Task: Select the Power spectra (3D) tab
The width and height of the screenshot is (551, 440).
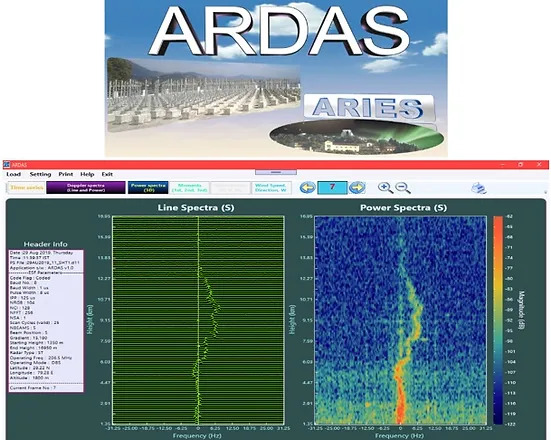Action: click(148, 188)
